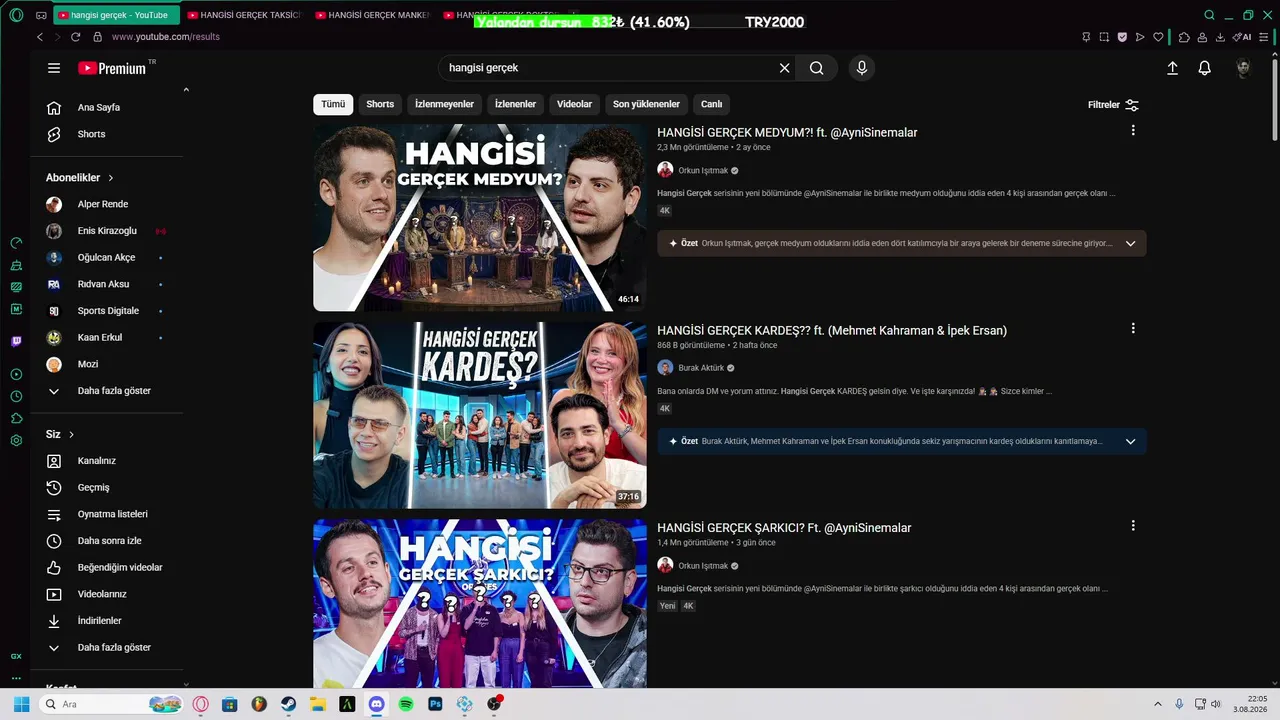This screenshot has height=720, width=1280.
Task: Open Twitch in the Opera GX sidebar
Action: pos(16,341)
